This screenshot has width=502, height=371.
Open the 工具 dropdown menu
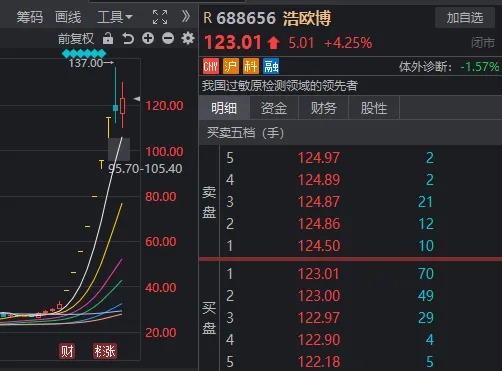point(115,17)
